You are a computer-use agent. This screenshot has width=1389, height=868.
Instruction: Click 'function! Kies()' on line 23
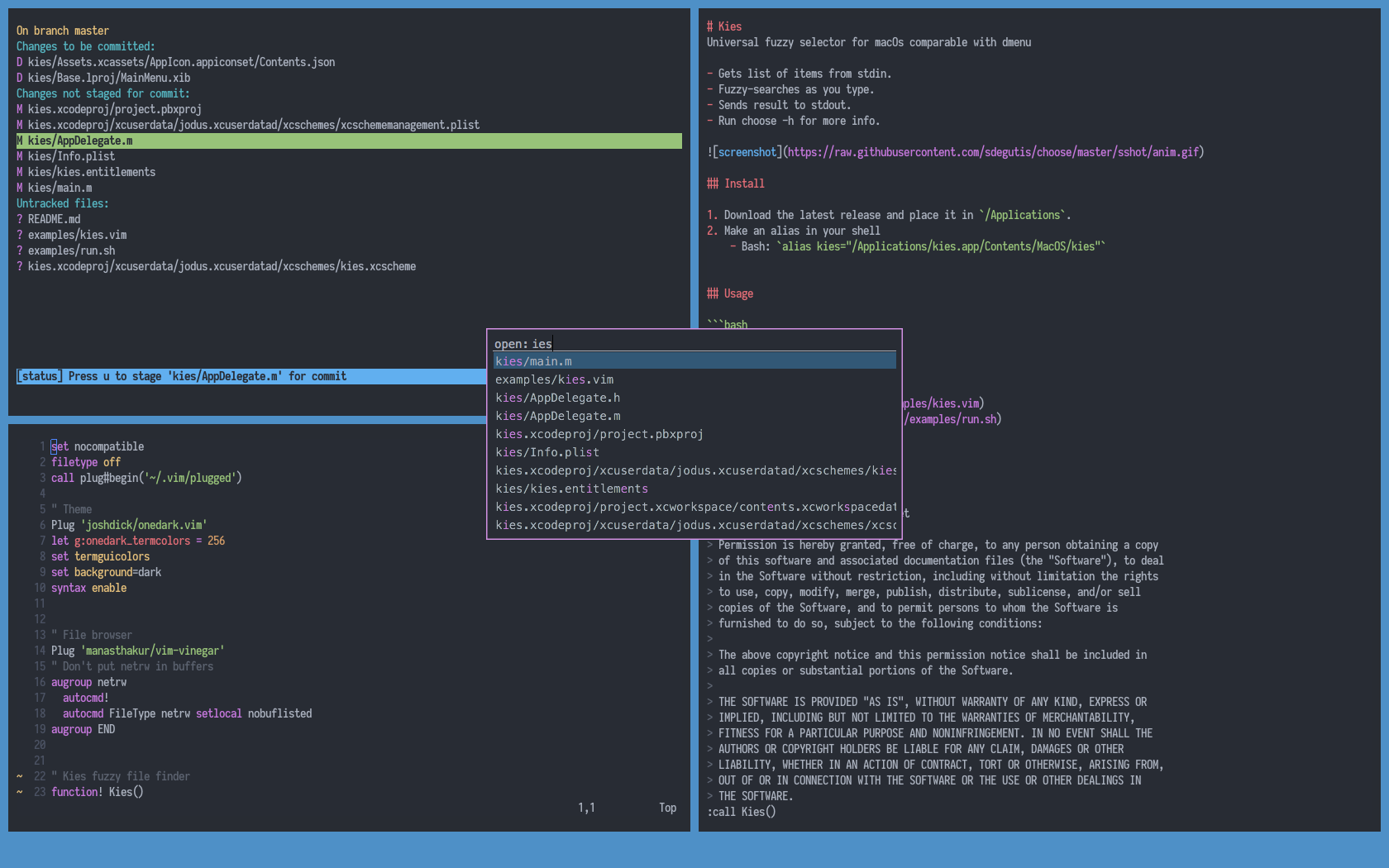pos(98,792)
